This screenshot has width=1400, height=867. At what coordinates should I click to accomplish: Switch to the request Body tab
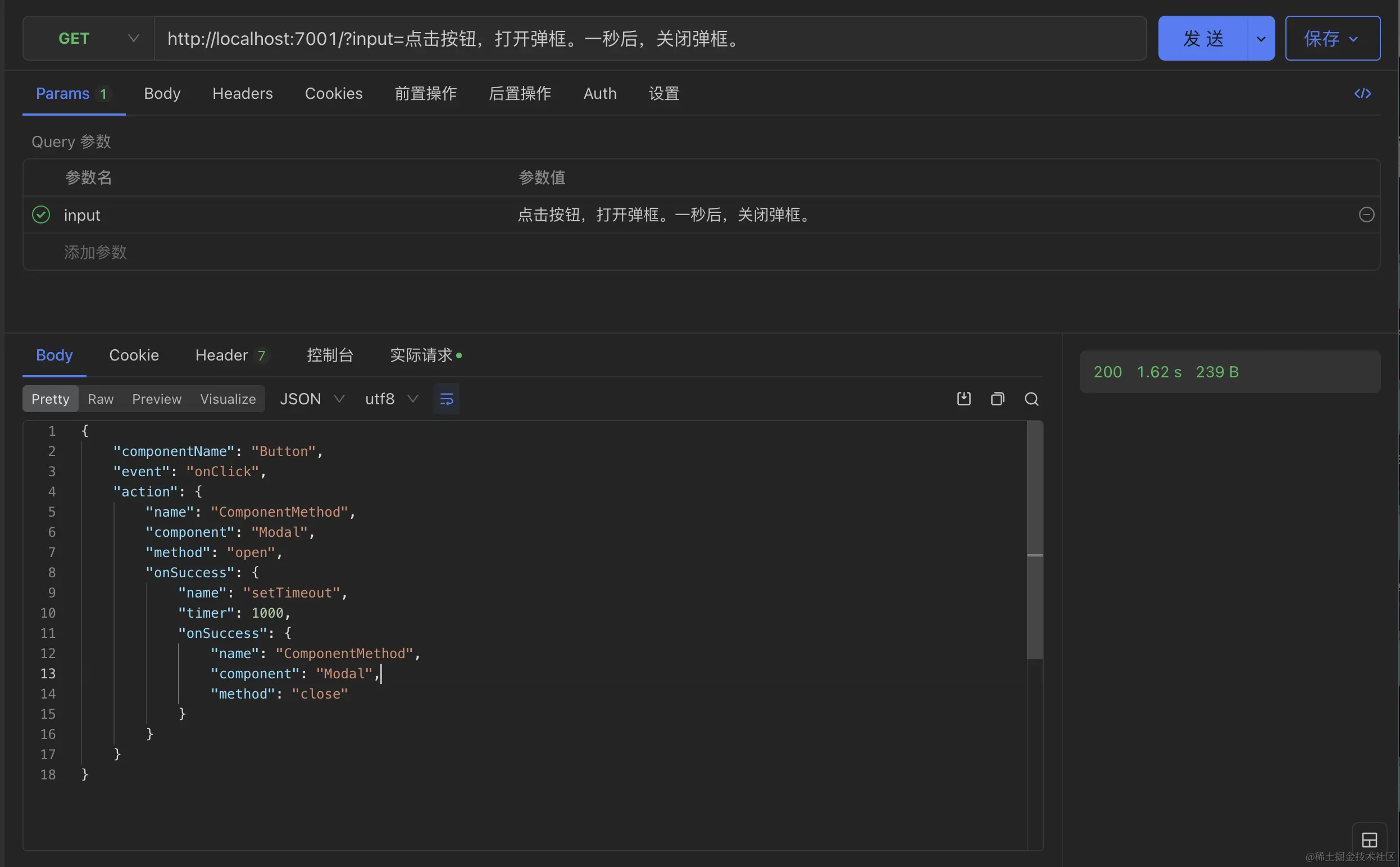coord(162,93)
